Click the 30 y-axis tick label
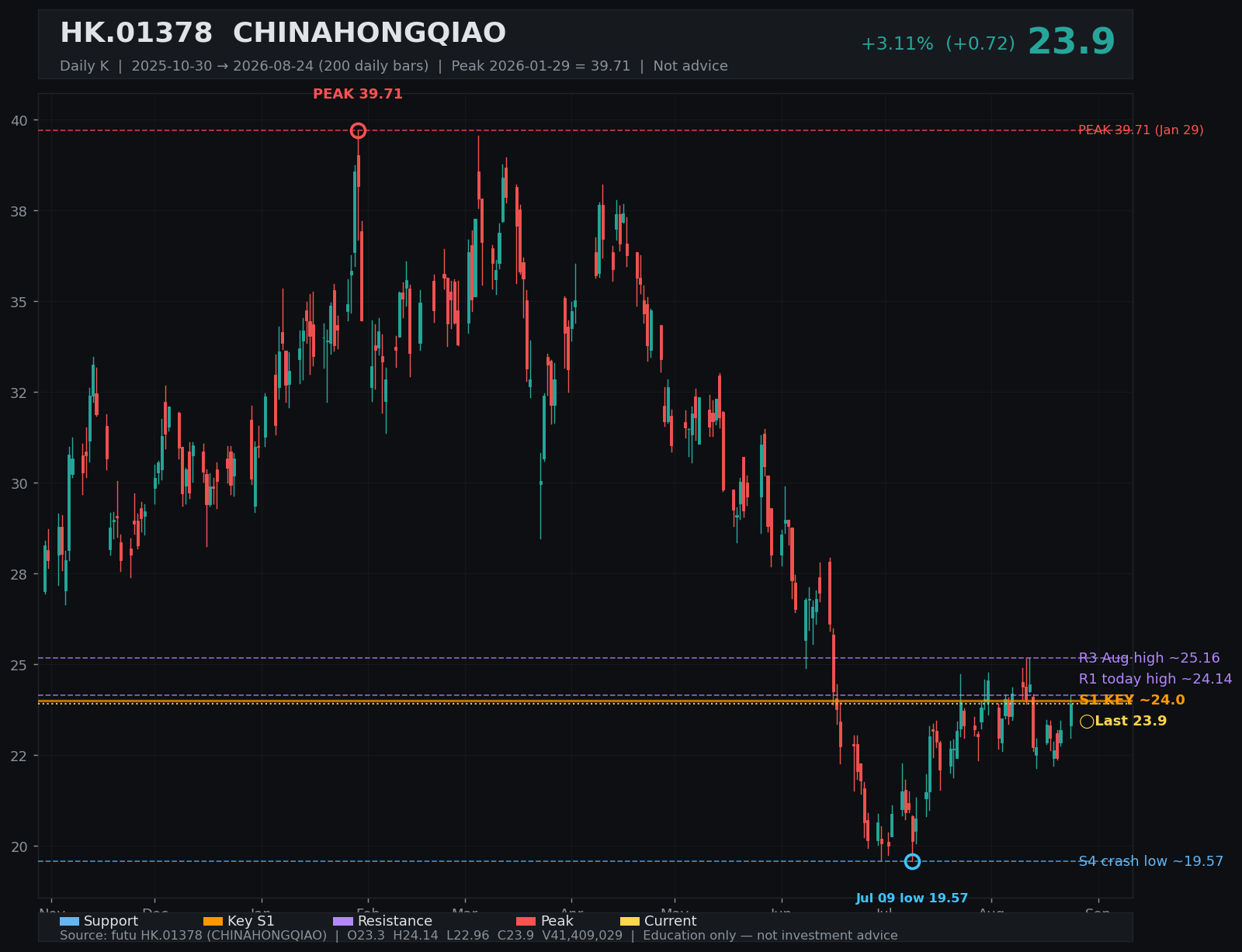The width and height of the screenshot is (1242, 952). [x=19, y=483]
